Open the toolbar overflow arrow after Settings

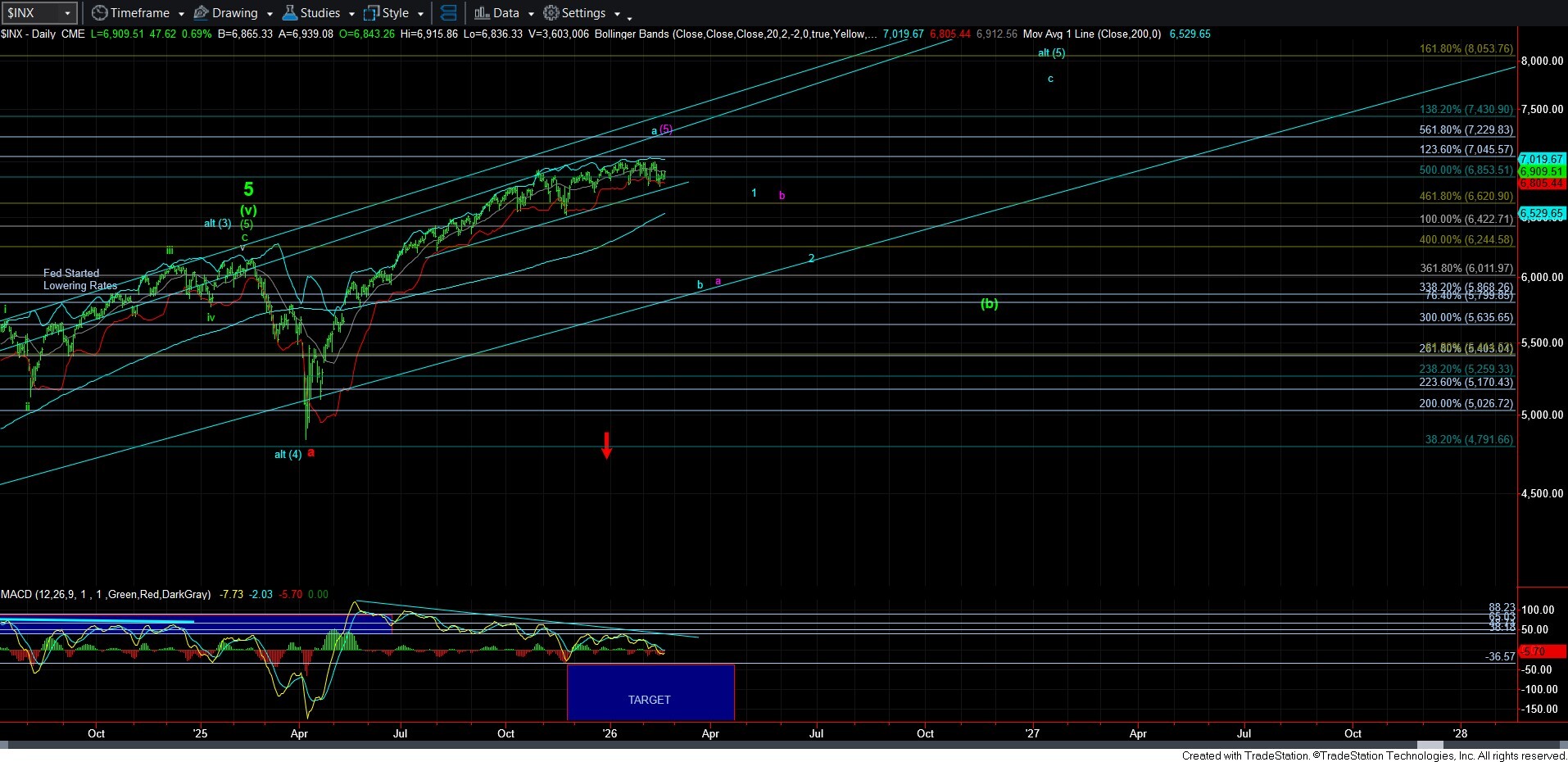(x=629, y=16)
